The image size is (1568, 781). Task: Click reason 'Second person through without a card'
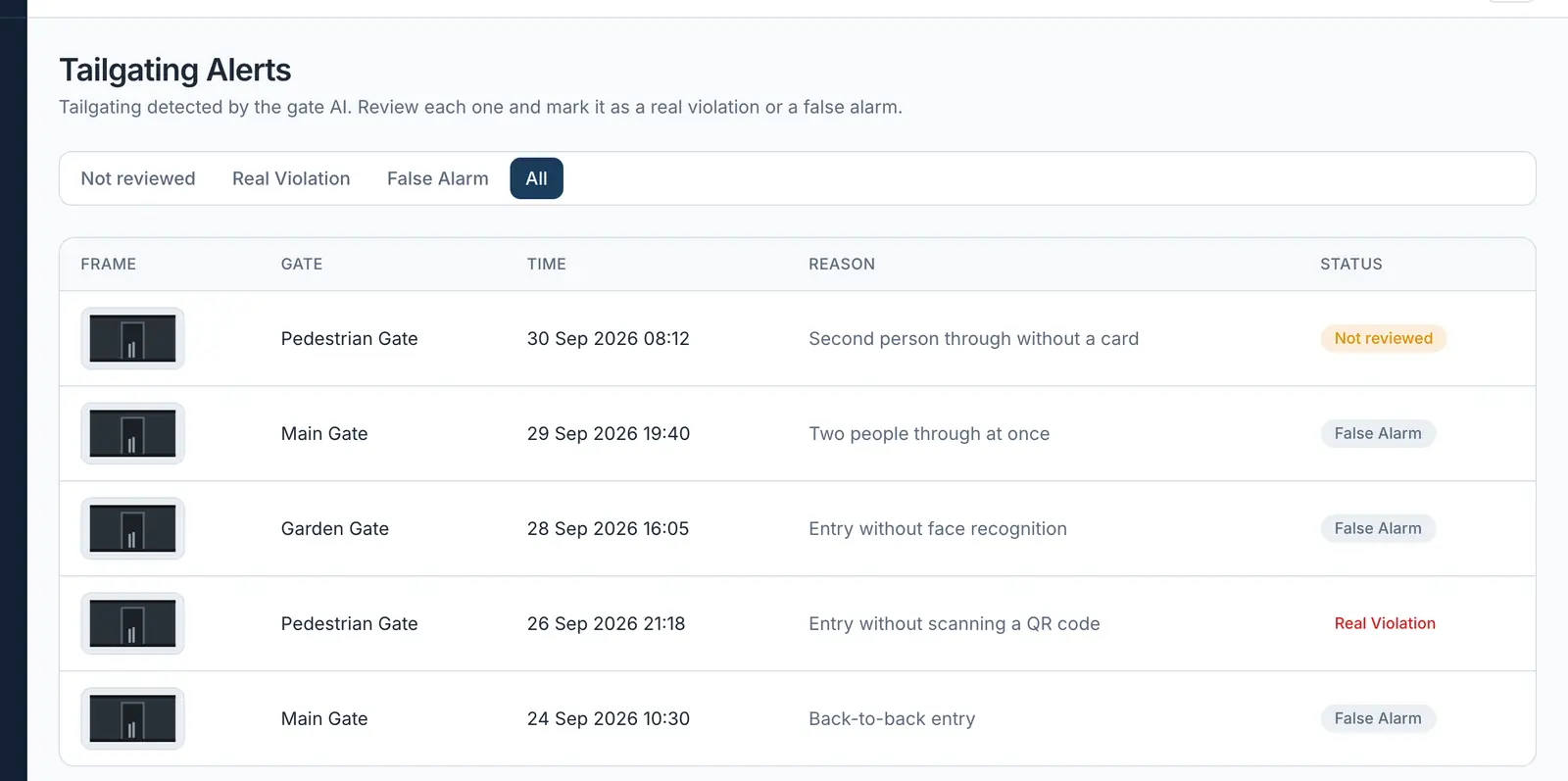[x=974, y=338]
